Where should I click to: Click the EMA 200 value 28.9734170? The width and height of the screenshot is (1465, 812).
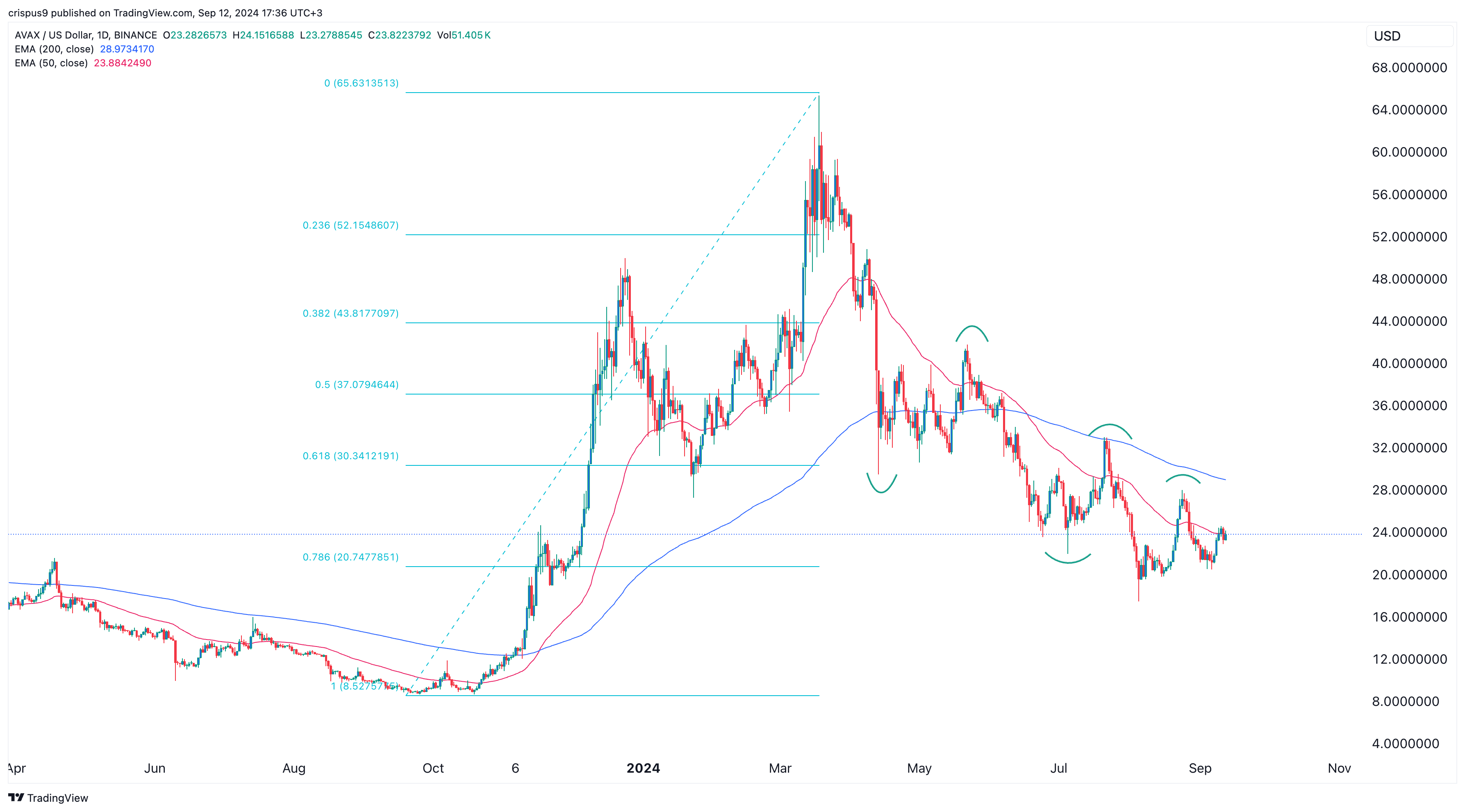click(127, 49)
